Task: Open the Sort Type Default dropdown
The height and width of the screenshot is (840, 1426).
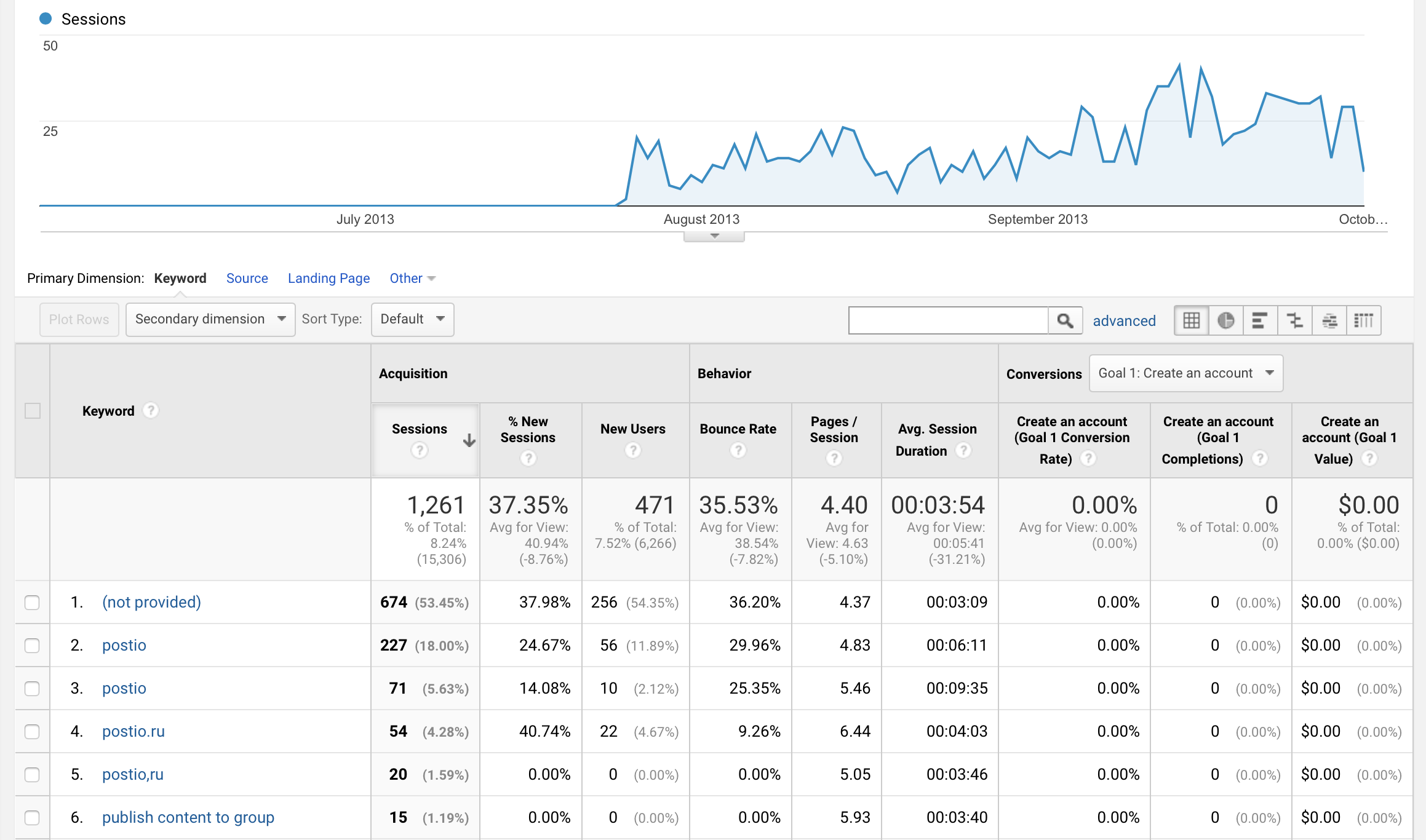Action: coord(412,319)
